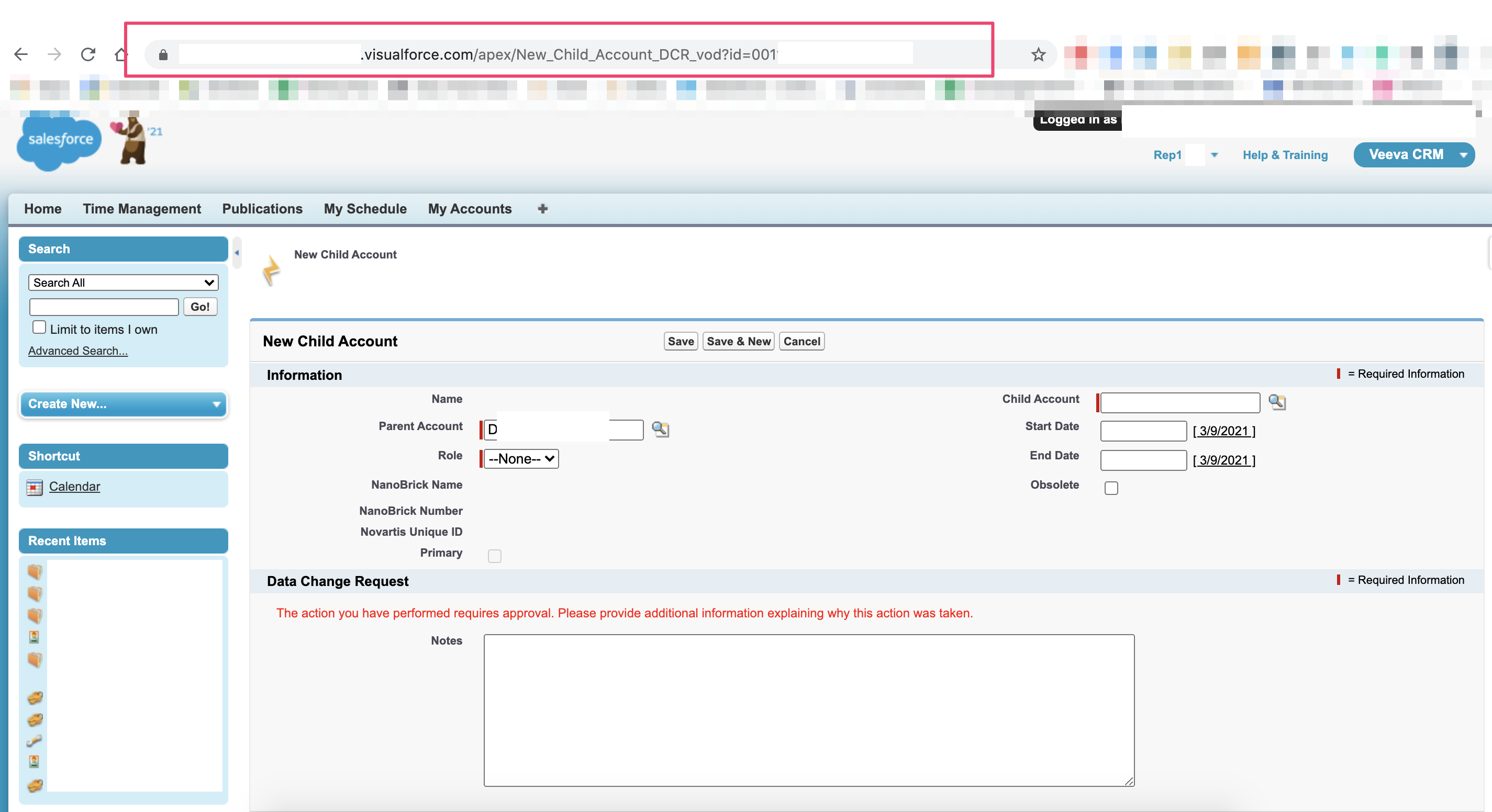Collapse the sidebar with arrow handle
The image size is (1492, 812).
[x=236, y=253]
